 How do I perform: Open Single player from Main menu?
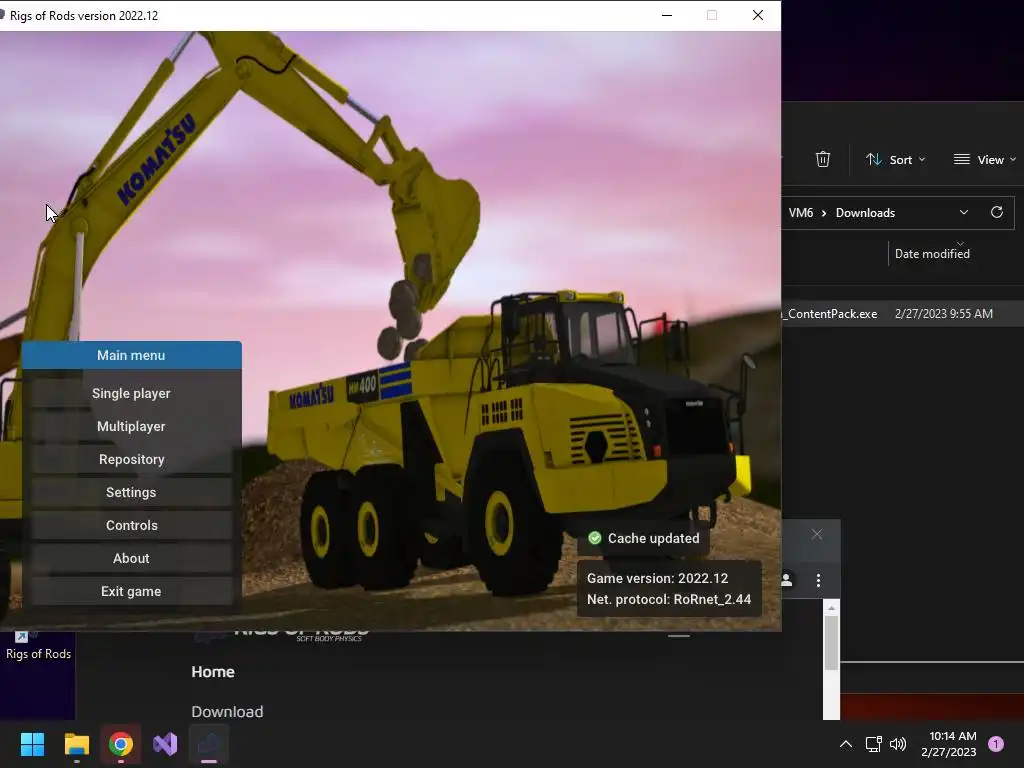[x=131, y=393]
